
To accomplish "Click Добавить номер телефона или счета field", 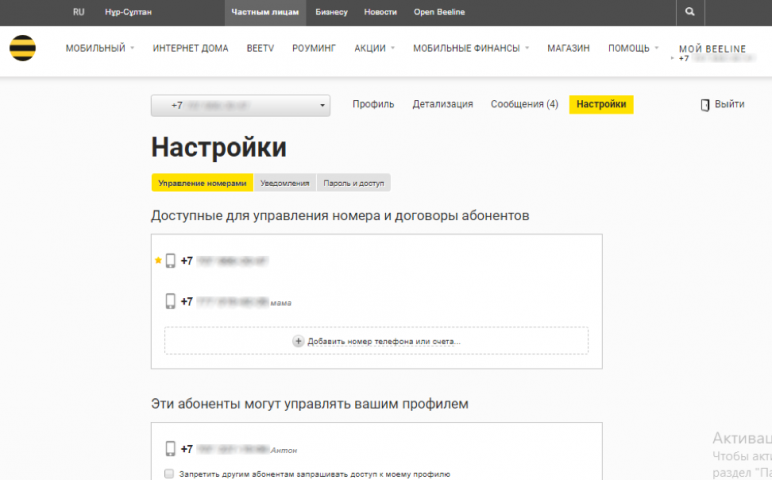I will [x=376, y=341].
